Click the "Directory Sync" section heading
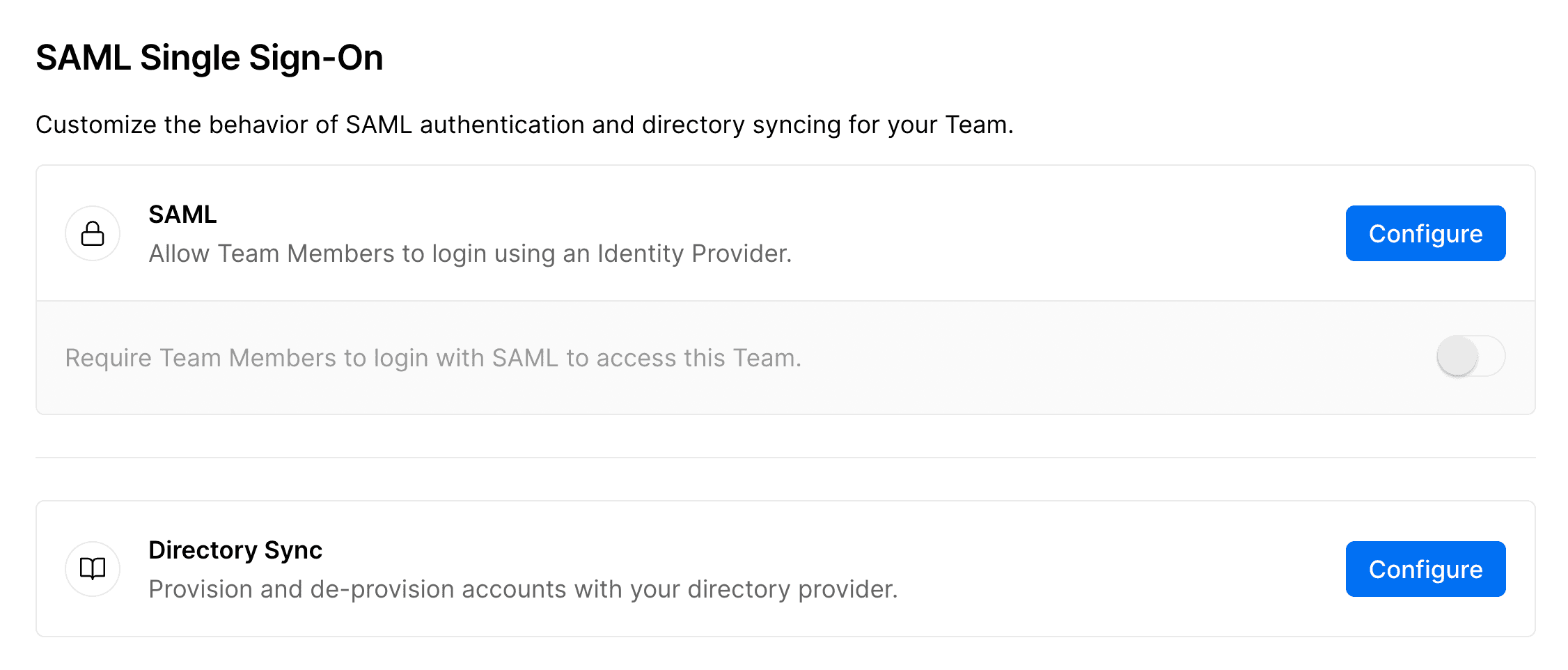 click(235, 550)
